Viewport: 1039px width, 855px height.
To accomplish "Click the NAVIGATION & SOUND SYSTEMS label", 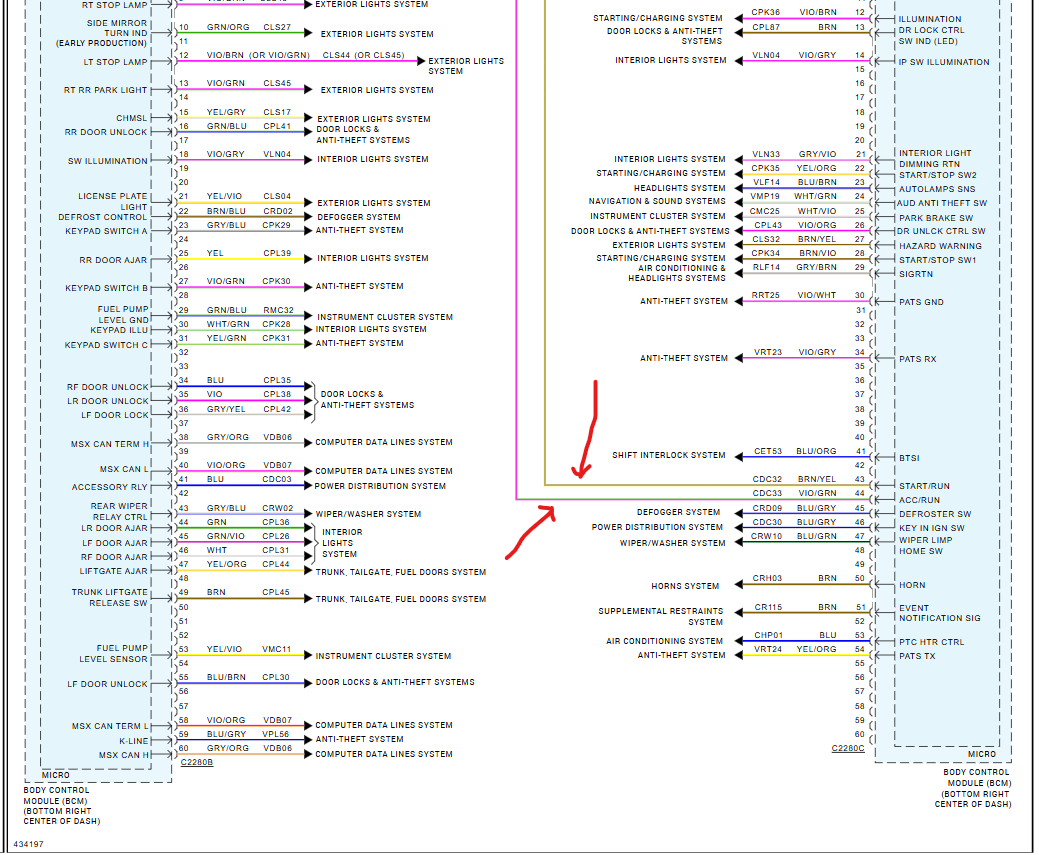I will [x=657, y=201].
